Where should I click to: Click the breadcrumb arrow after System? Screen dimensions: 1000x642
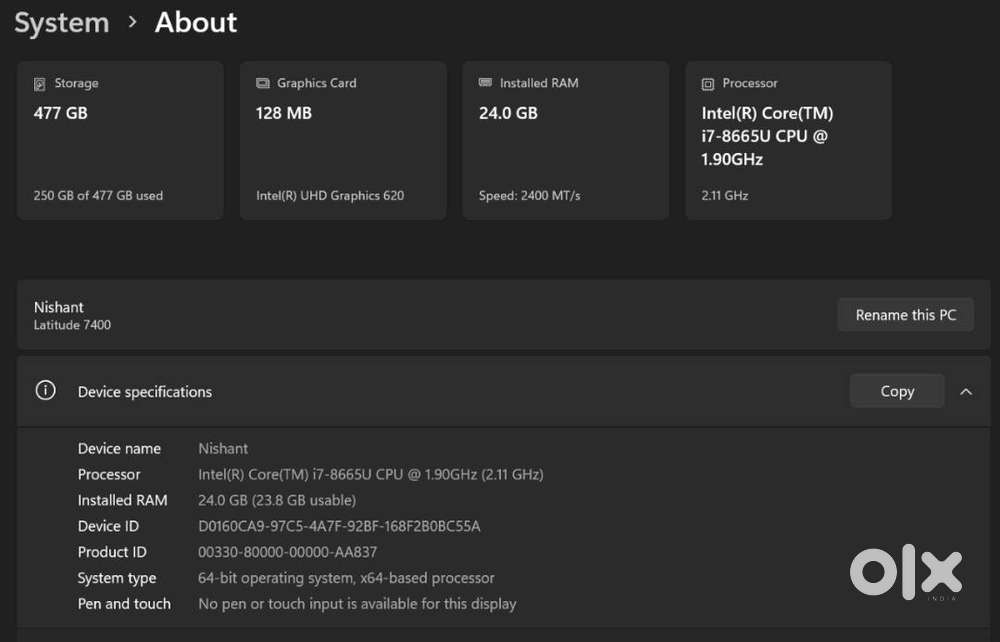132,22
